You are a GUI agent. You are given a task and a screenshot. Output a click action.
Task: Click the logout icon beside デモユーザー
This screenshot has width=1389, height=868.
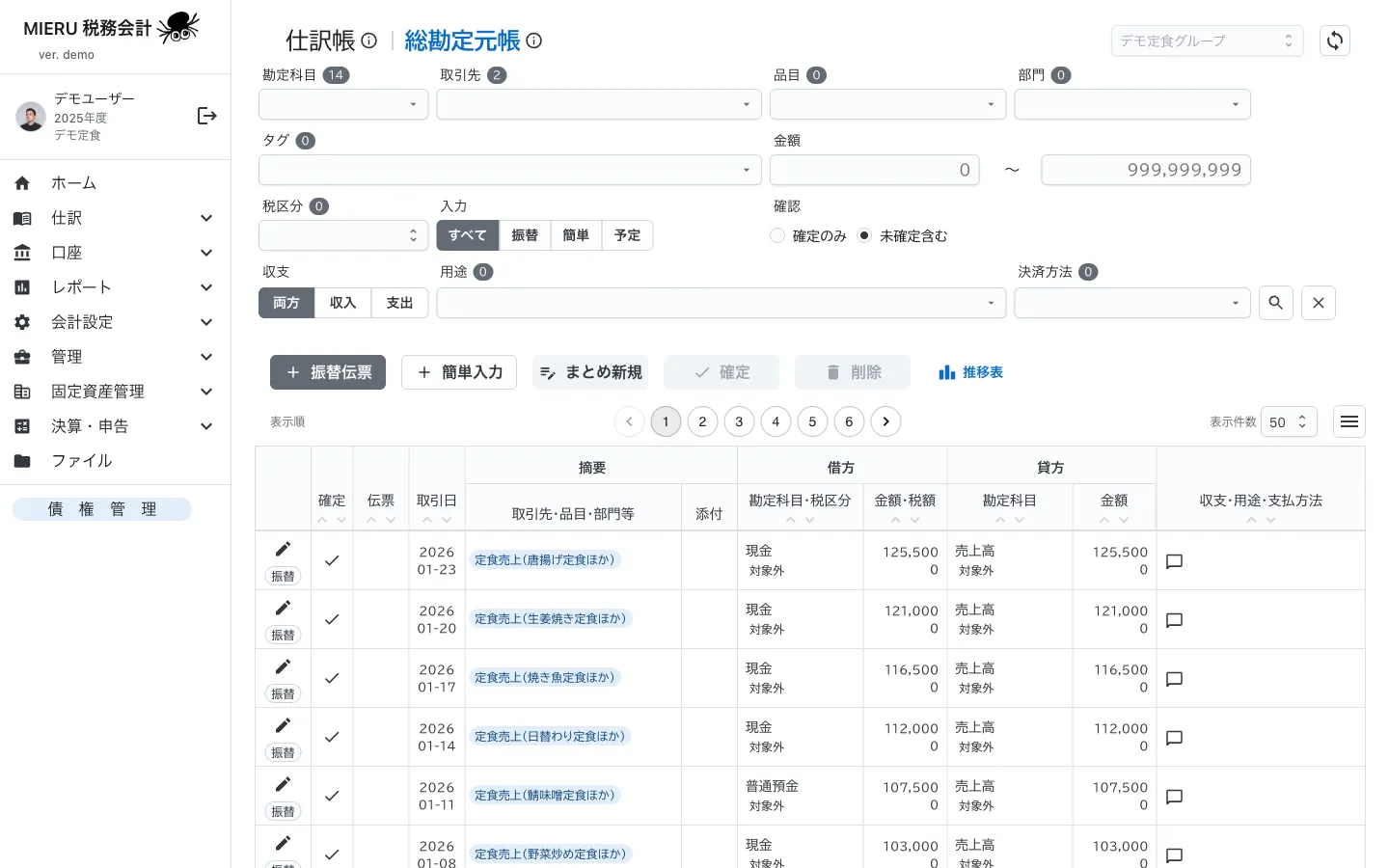pos(206,116)
